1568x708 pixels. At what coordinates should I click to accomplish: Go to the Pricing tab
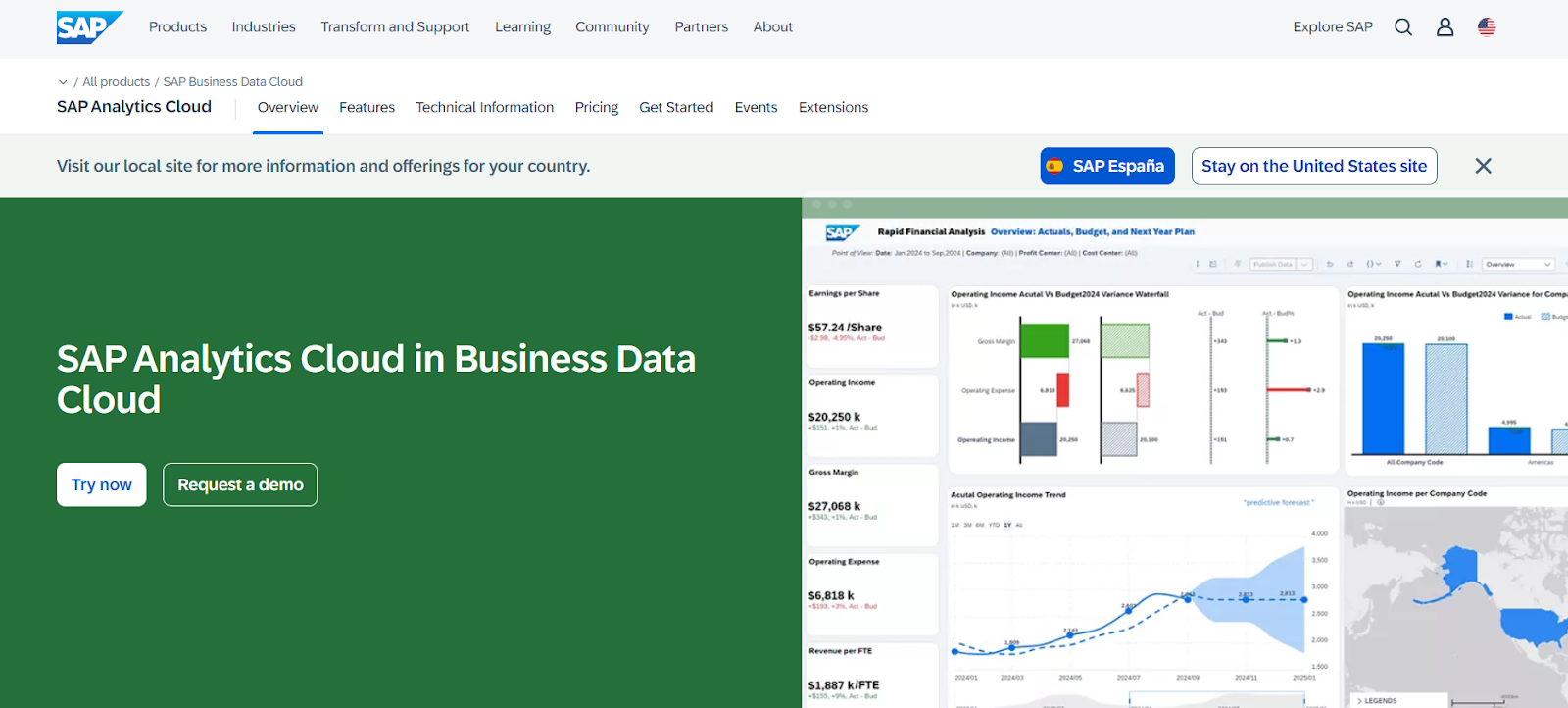pyautogui.click(x=597, y=108)
